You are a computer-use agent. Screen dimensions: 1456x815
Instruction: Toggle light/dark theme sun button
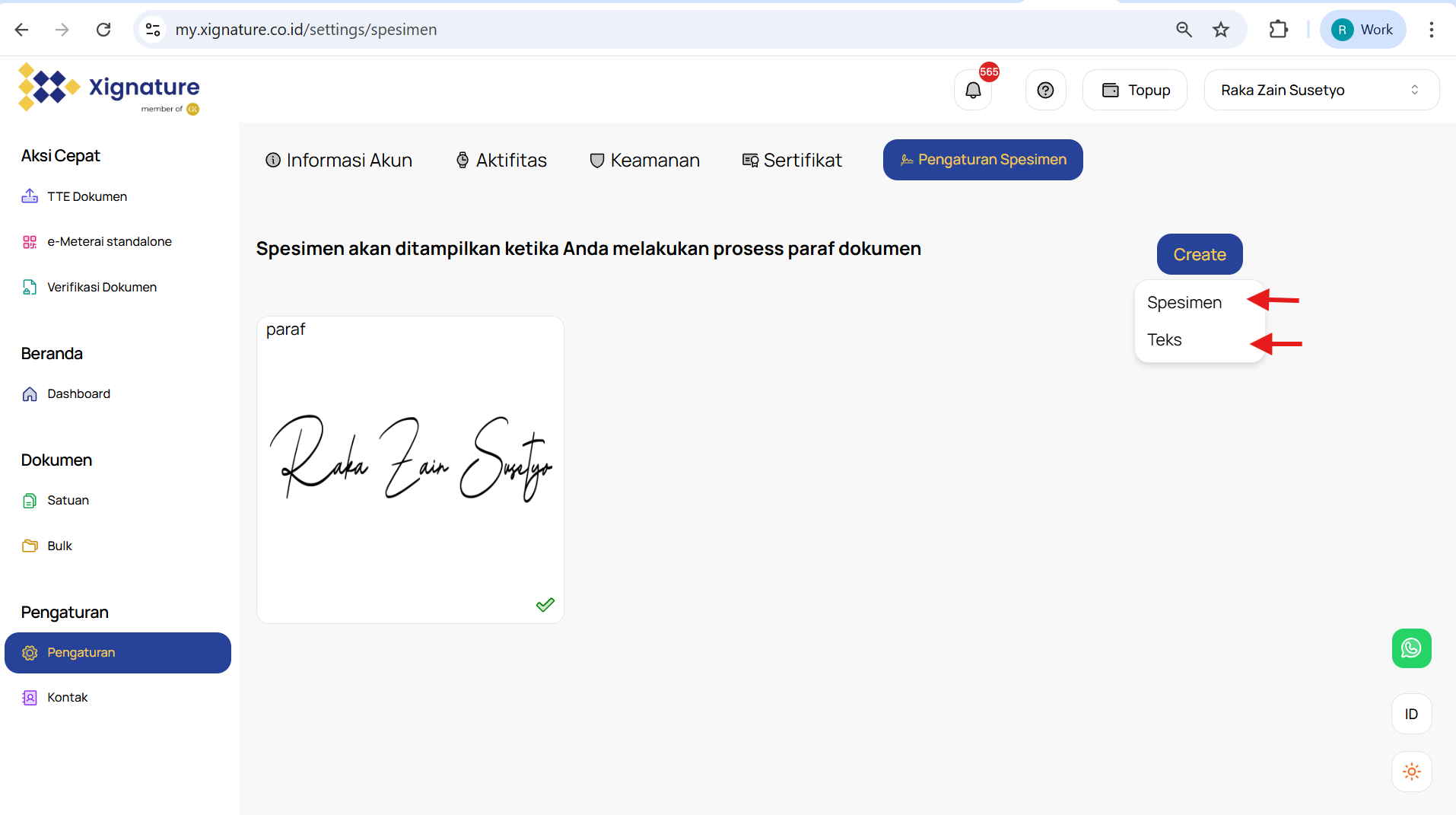click(x=1411, y=772)
